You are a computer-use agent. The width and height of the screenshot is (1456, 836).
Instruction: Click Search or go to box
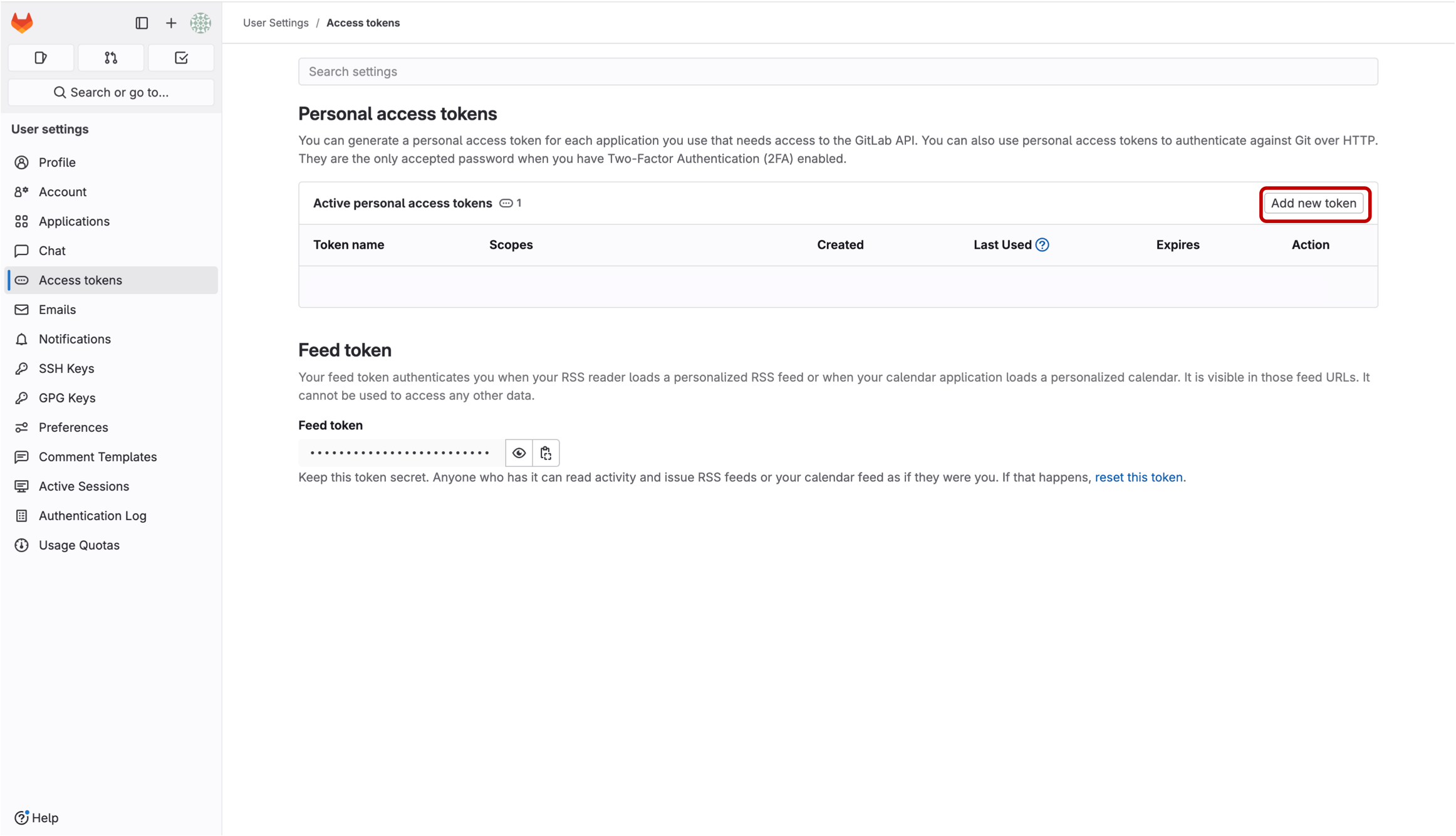(x=111, y=92)
